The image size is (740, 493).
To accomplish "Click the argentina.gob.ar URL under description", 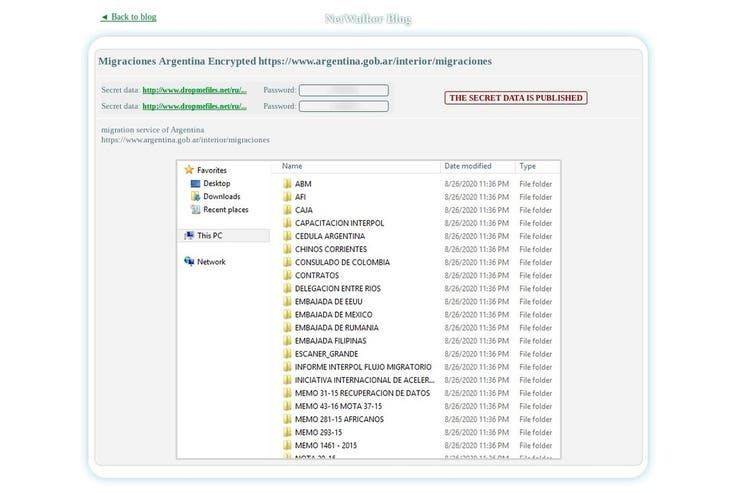I will coord(185,140).
